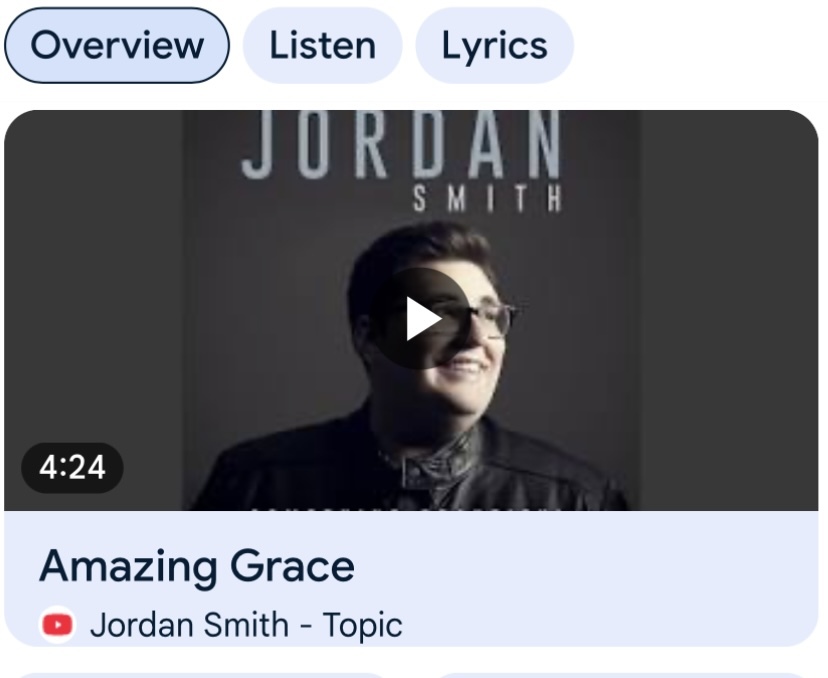Open the Amazing Grace title link
Image resolution: width=828 pixels, height=678 pixels.
tap(197, 566)
